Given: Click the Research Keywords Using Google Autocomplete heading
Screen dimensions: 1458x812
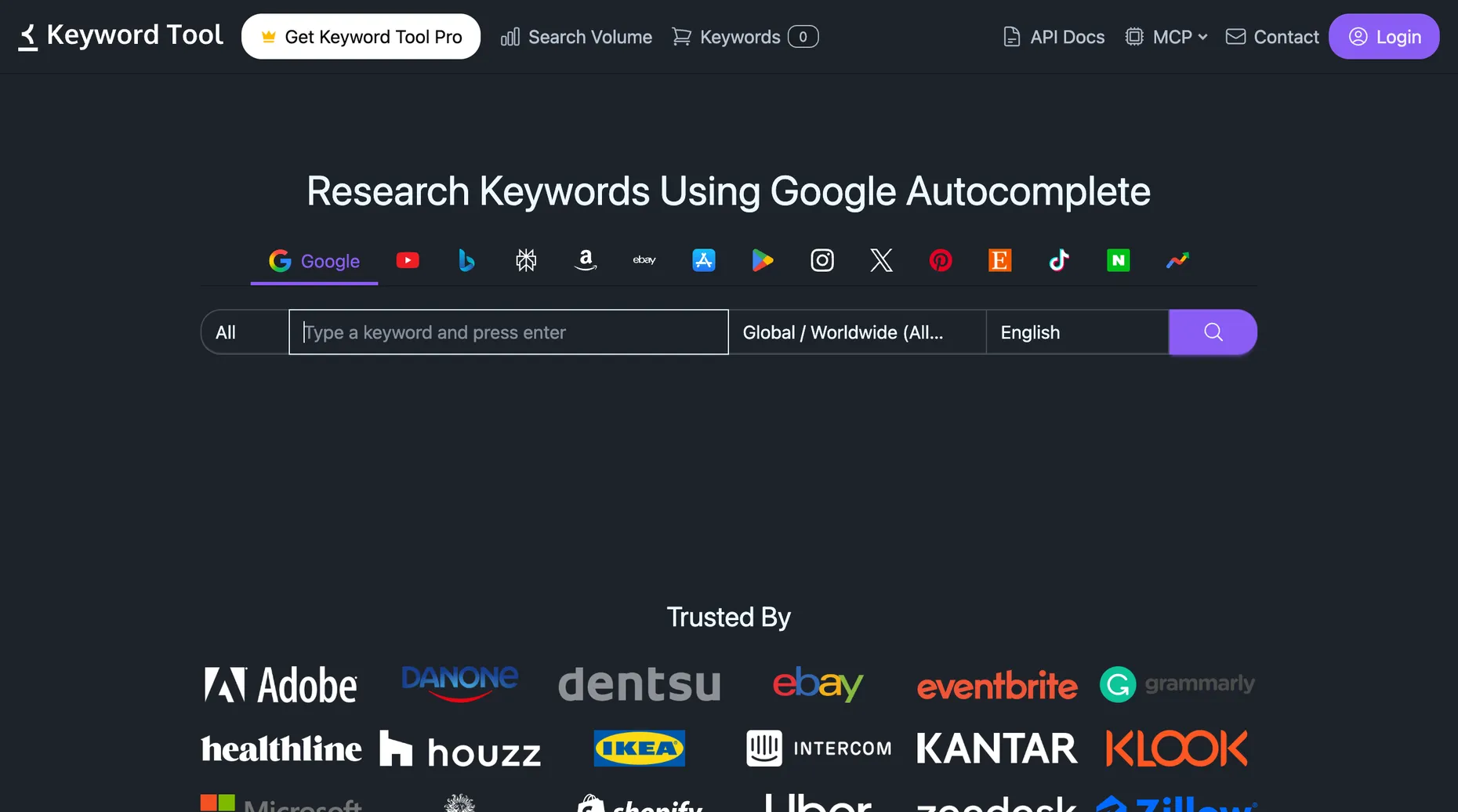Looking at the screenshot, I should pyautogui.click(x=728, y=192).
